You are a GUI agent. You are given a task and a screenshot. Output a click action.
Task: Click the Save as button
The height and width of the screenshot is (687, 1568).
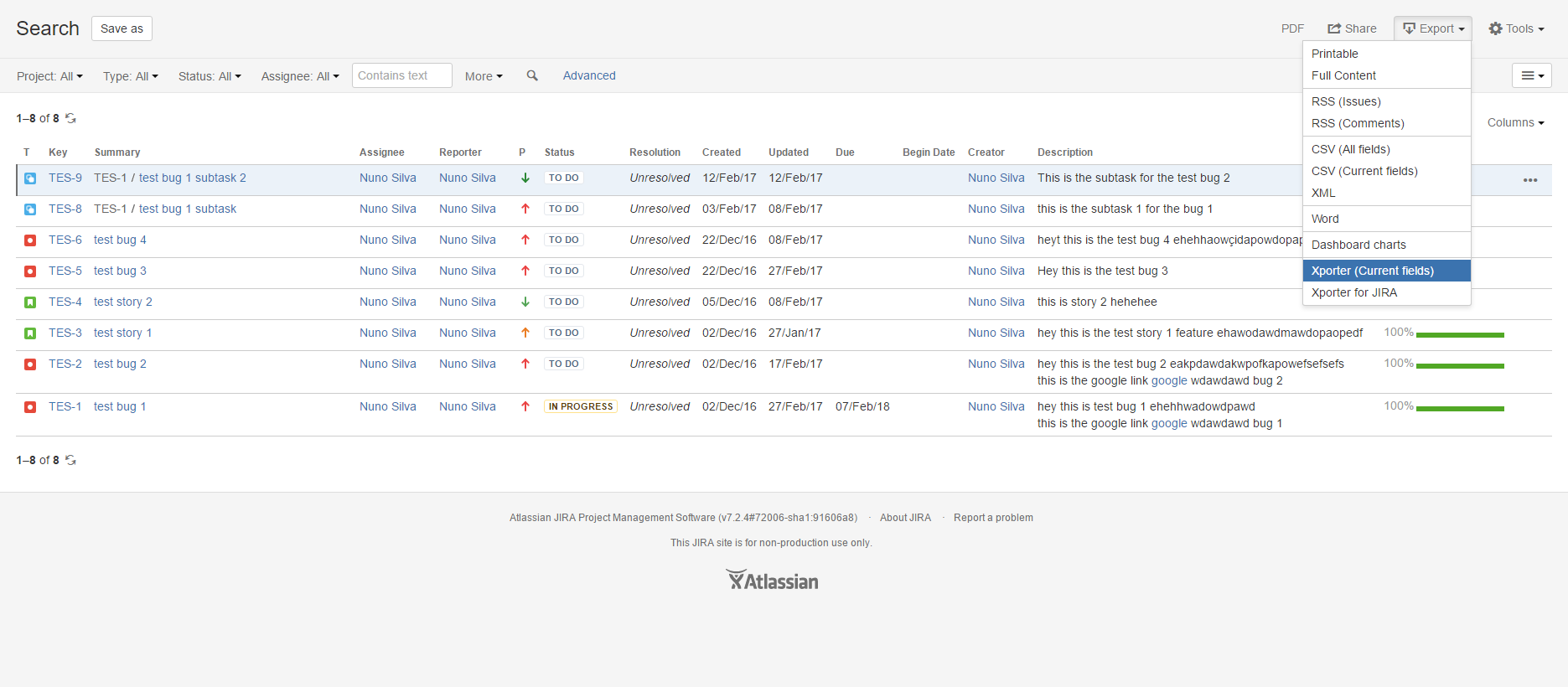[122, 28]
